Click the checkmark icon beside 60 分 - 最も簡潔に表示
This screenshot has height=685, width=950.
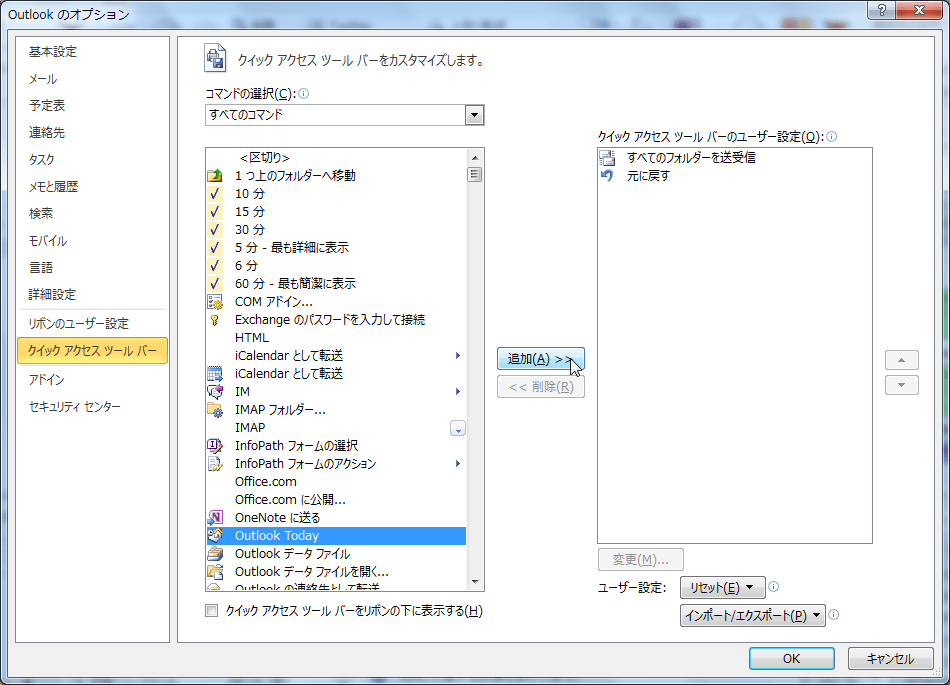[x=214, y=283]
